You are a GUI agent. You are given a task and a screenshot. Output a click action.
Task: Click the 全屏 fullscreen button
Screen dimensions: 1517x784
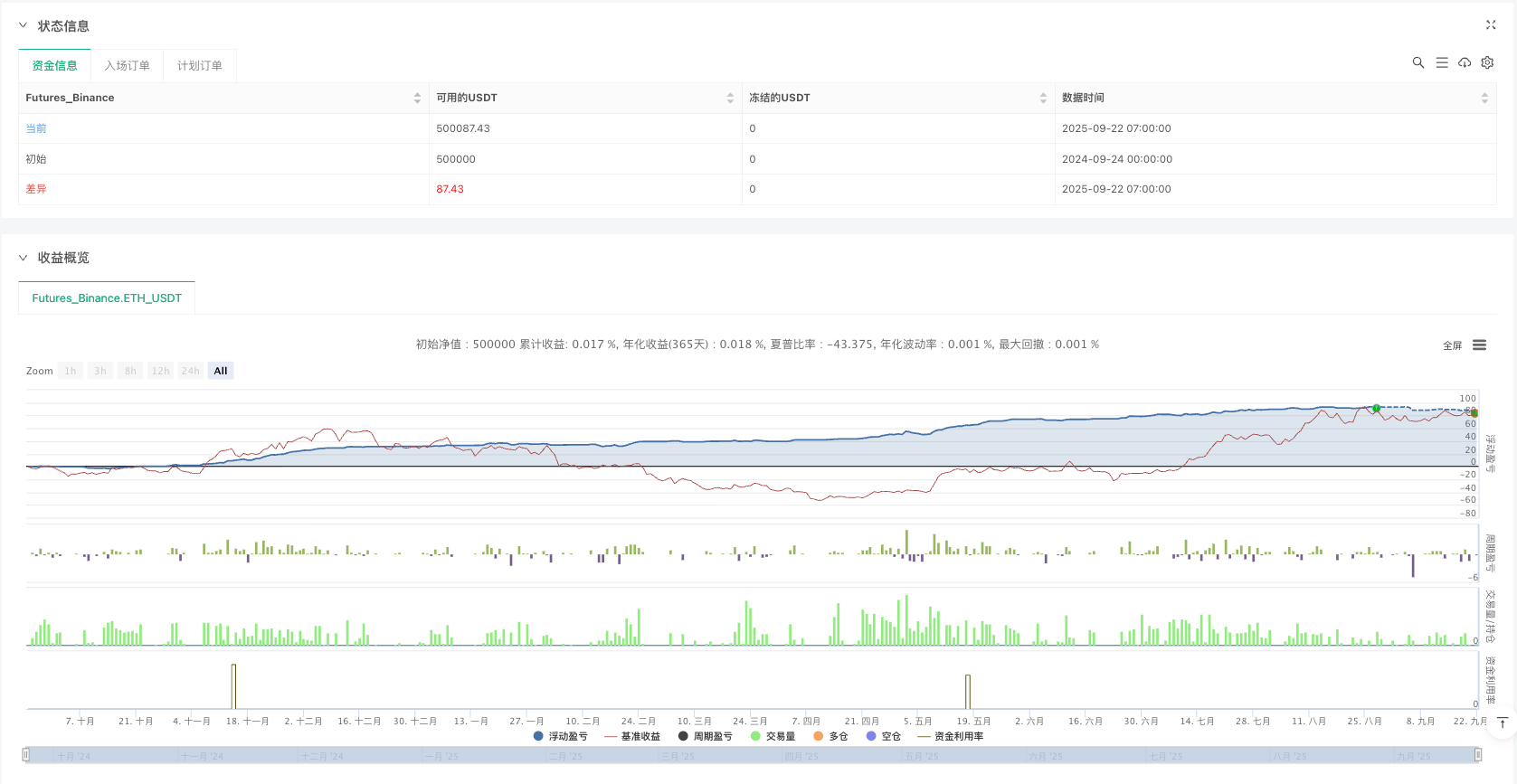point(1452,345)
